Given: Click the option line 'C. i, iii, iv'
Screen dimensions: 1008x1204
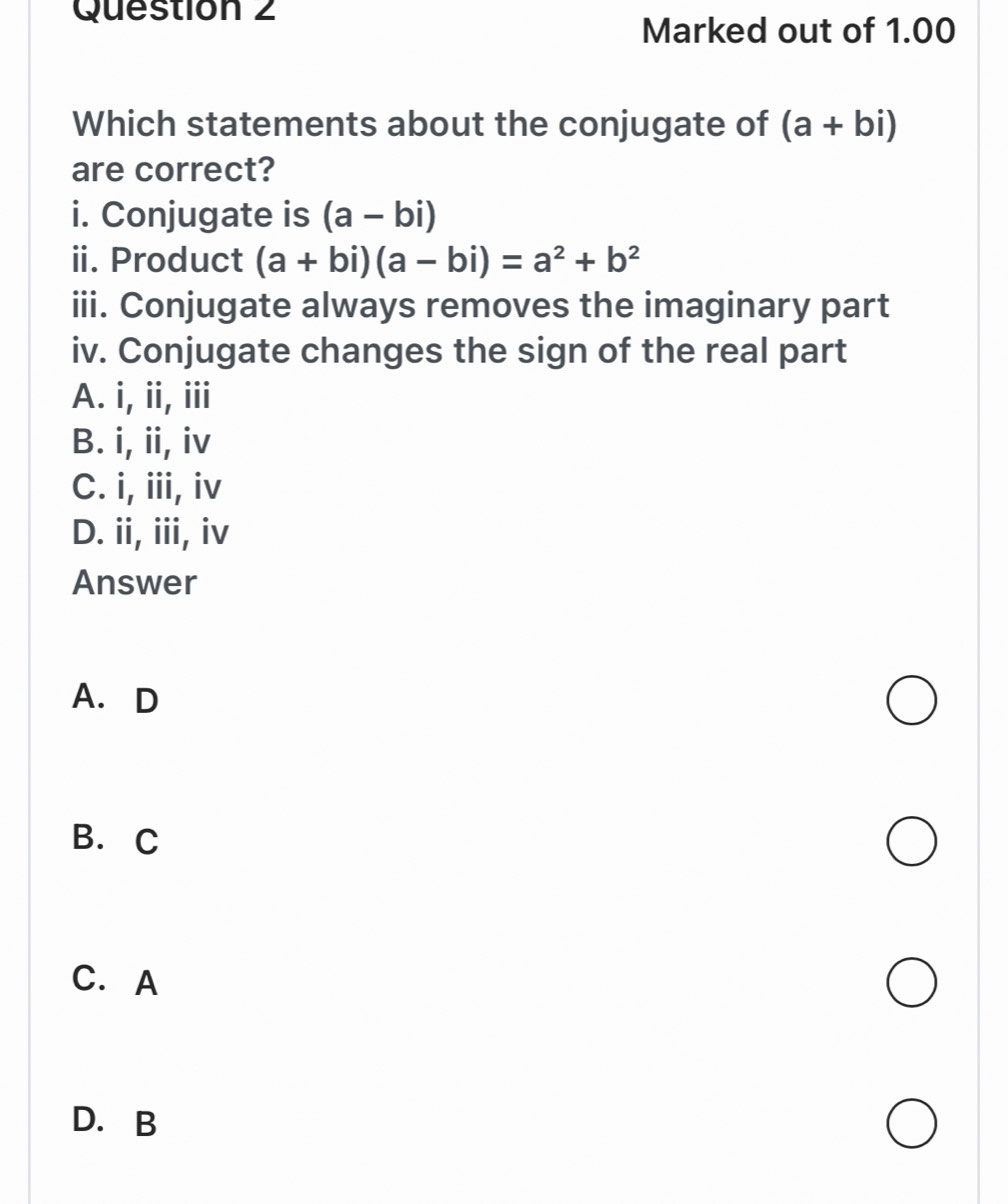Looking at the screenshot, I should click(147, 488).
